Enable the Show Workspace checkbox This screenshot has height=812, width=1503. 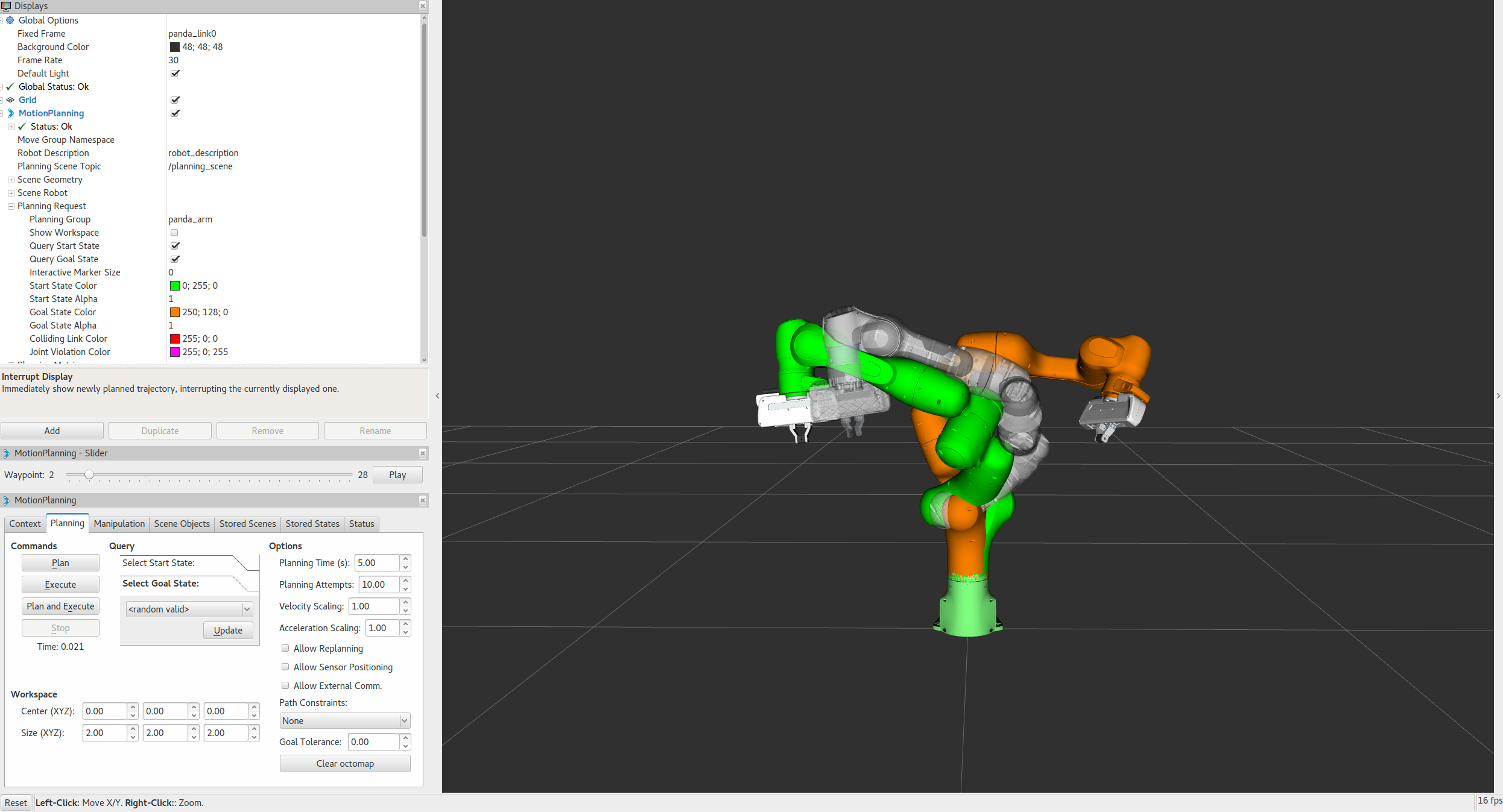coord(174,233)
